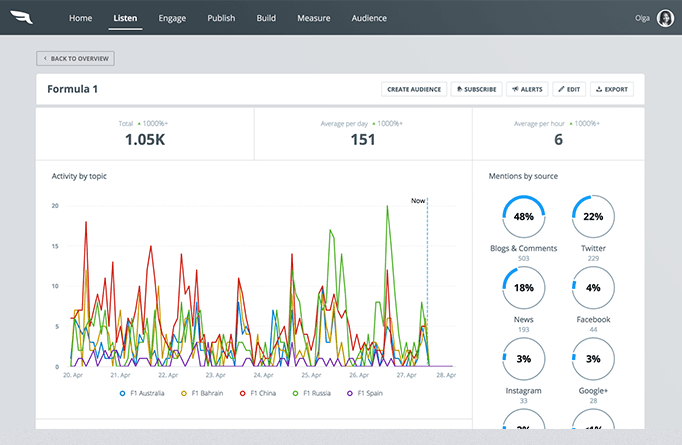Click the Instagram 3% ring
Image resolution: width=682 pixels, height=445 pixels.
(524, 359)
